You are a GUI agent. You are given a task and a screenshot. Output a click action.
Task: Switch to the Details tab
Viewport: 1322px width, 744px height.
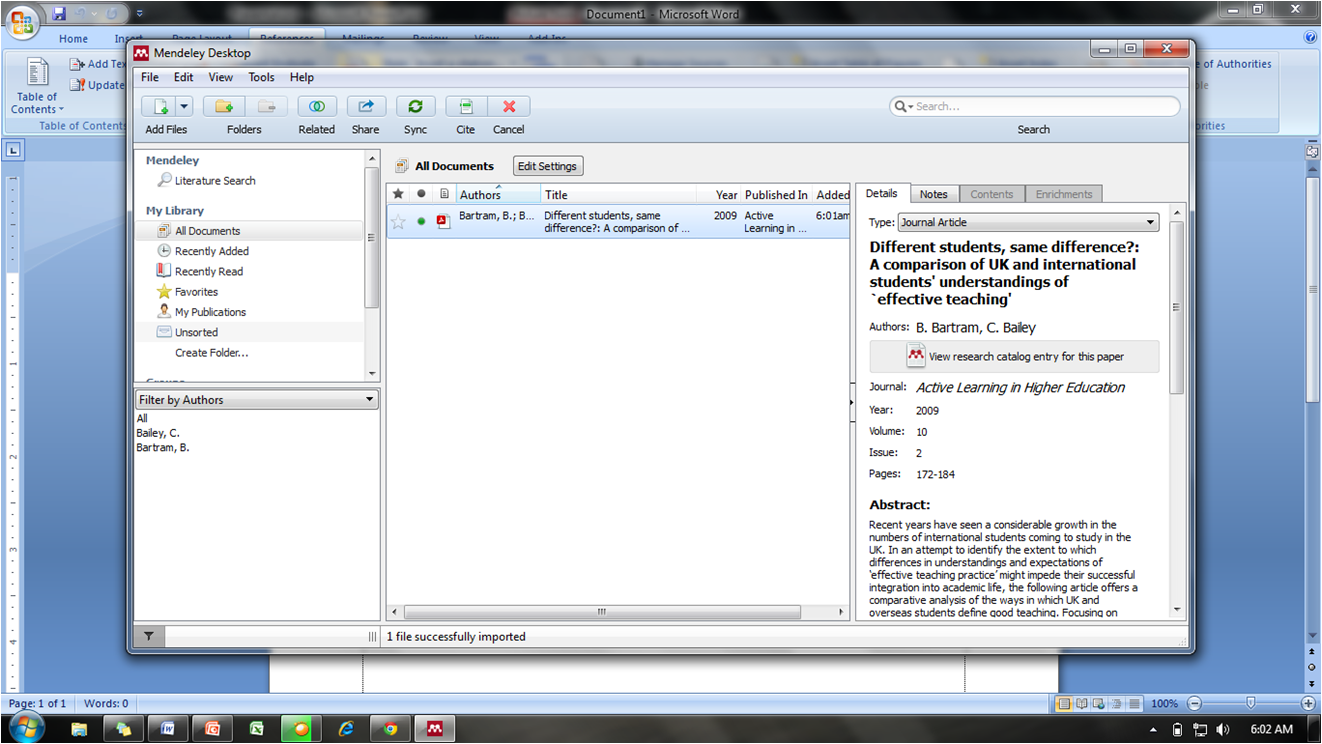[x=882, y=193]
